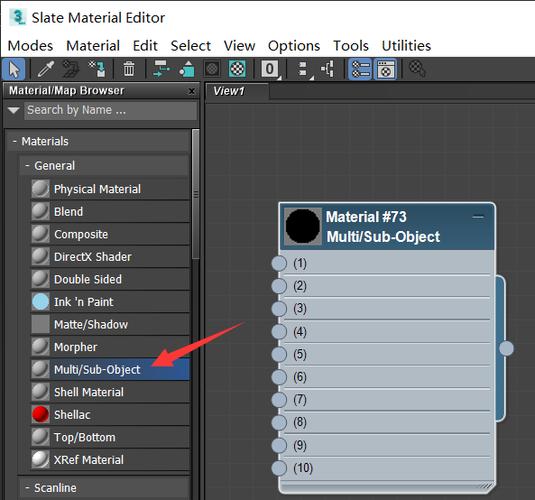This screenshot has width=535, height=500.
Task: Open the Select menu
Action: tap(190, 45)
